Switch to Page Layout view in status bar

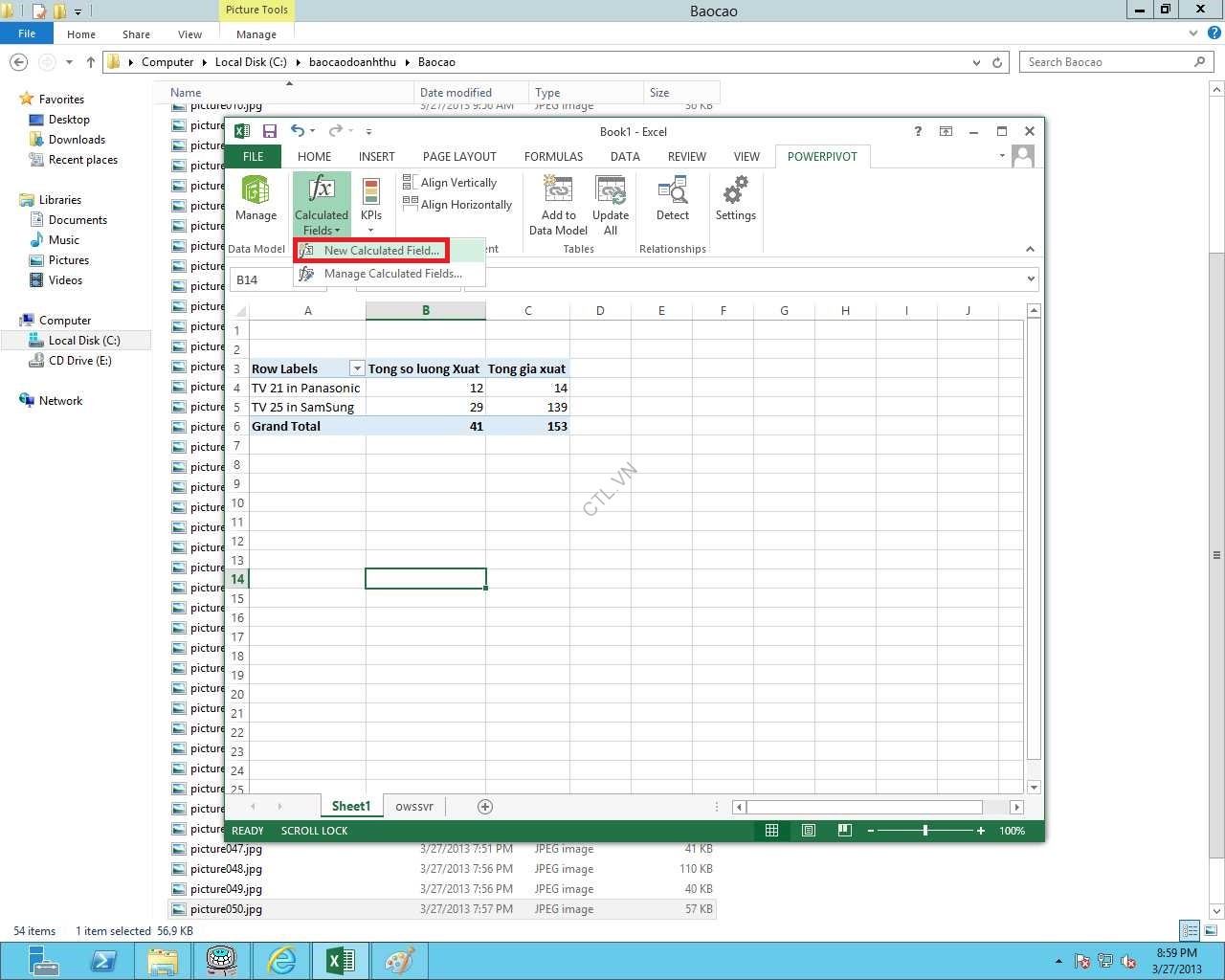click(x=809, y=831)
